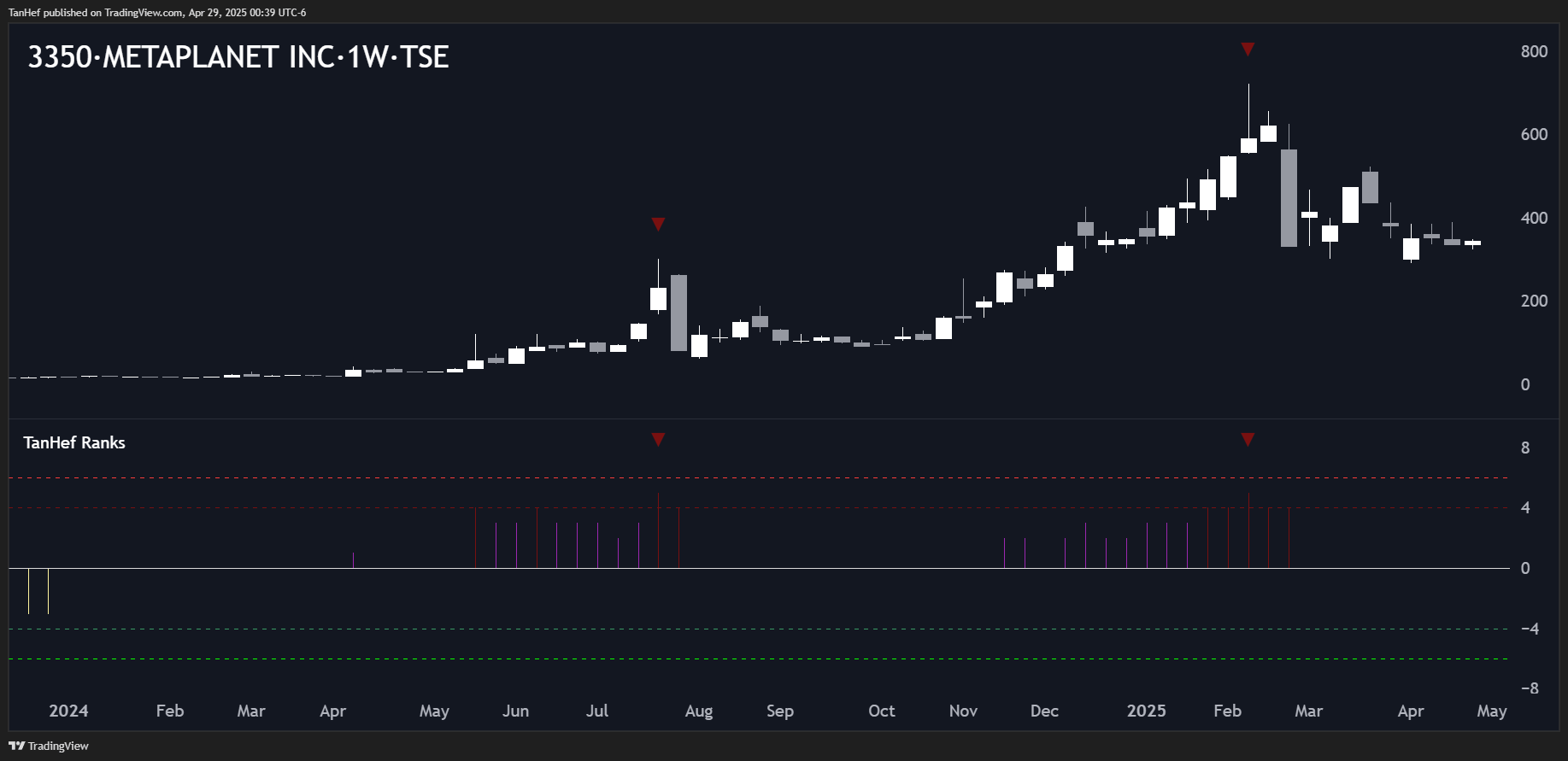This screenshot has width=1568, height=761.
Task: Click the yellow negative bar in TanHef Ranks
Action: (49, 591)
